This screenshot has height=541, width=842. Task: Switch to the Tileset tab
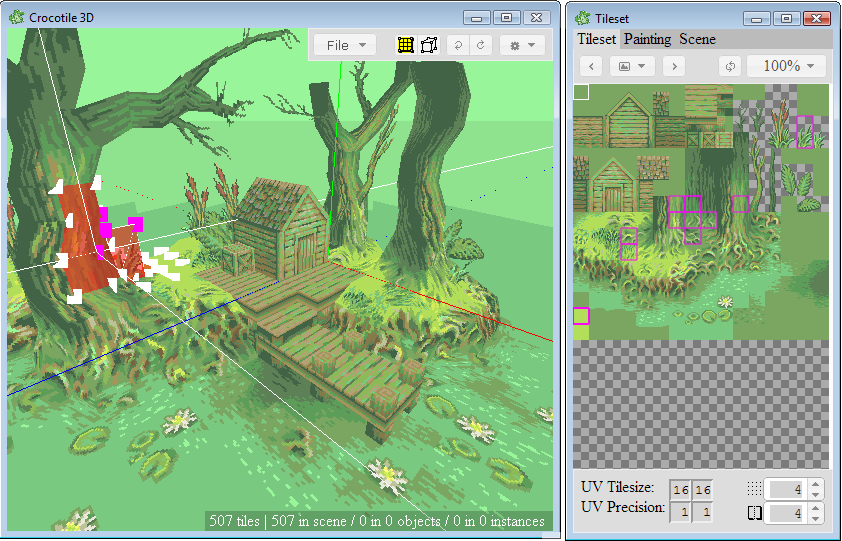tap(596, 39)
